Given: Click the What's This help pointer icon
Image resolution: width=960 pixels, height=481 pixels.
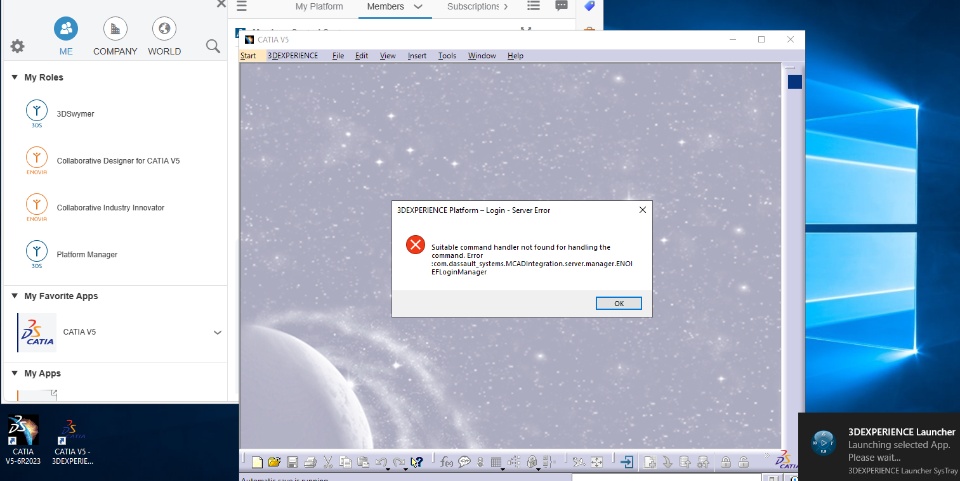Looking at the screenshot, I should [417, 462].
